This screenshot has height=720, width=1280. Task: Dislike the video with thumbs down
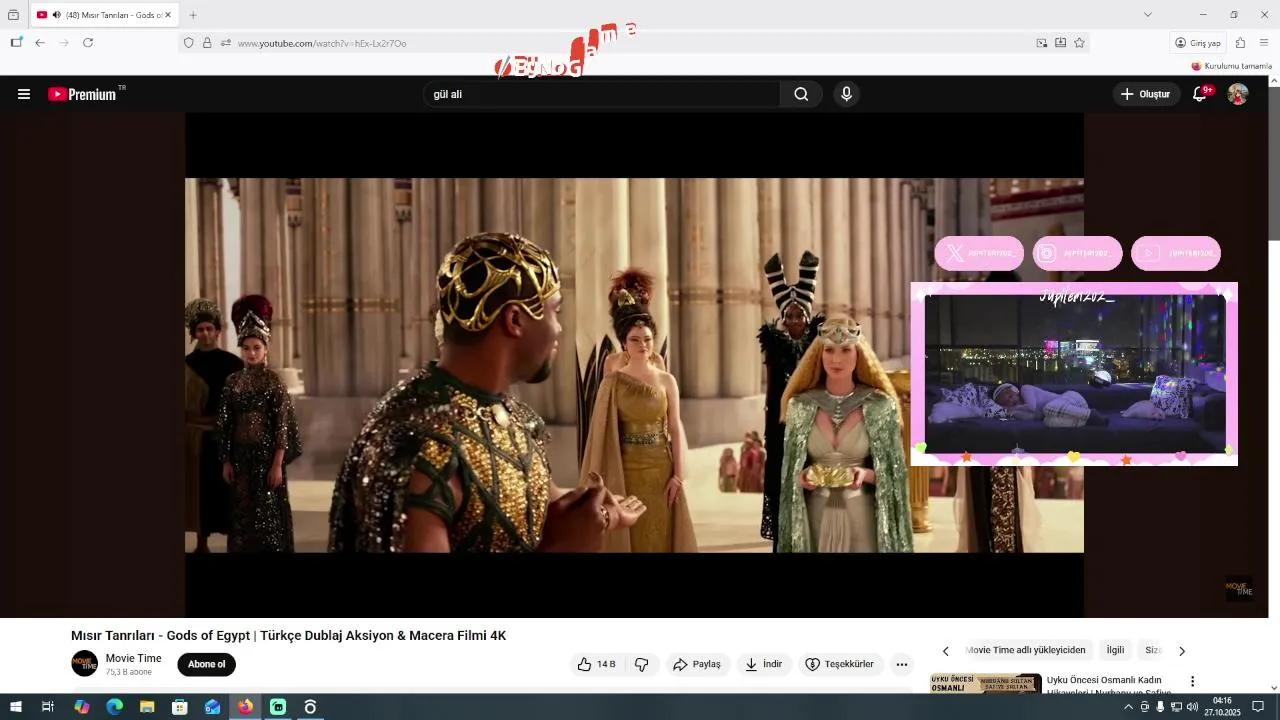(642, 664)
